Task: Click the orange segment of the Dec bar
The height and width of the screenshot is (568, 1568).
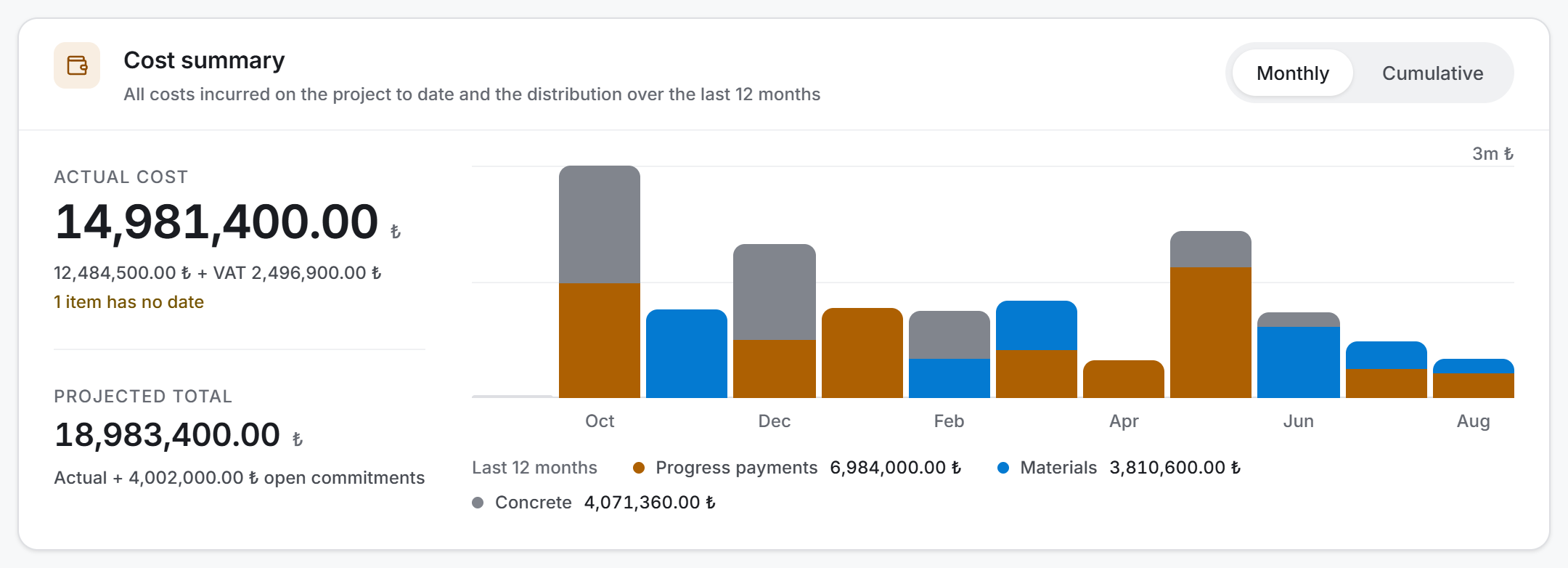Action: 775,369
